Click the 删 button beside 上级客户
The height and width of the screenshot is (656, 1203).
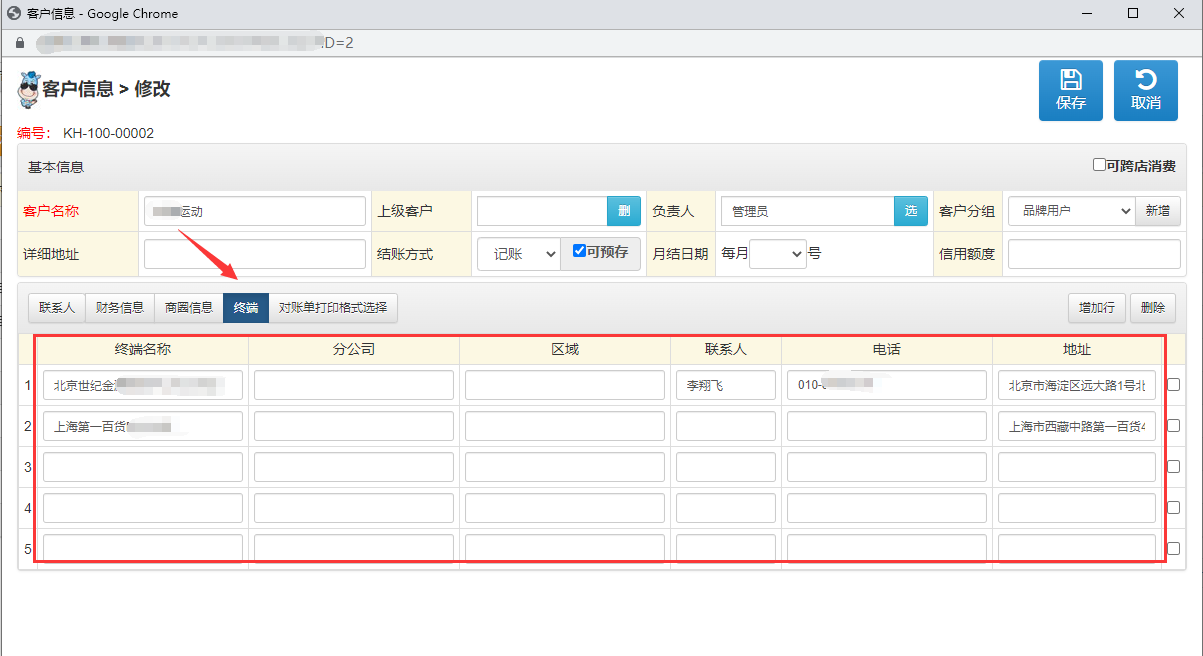624,211
